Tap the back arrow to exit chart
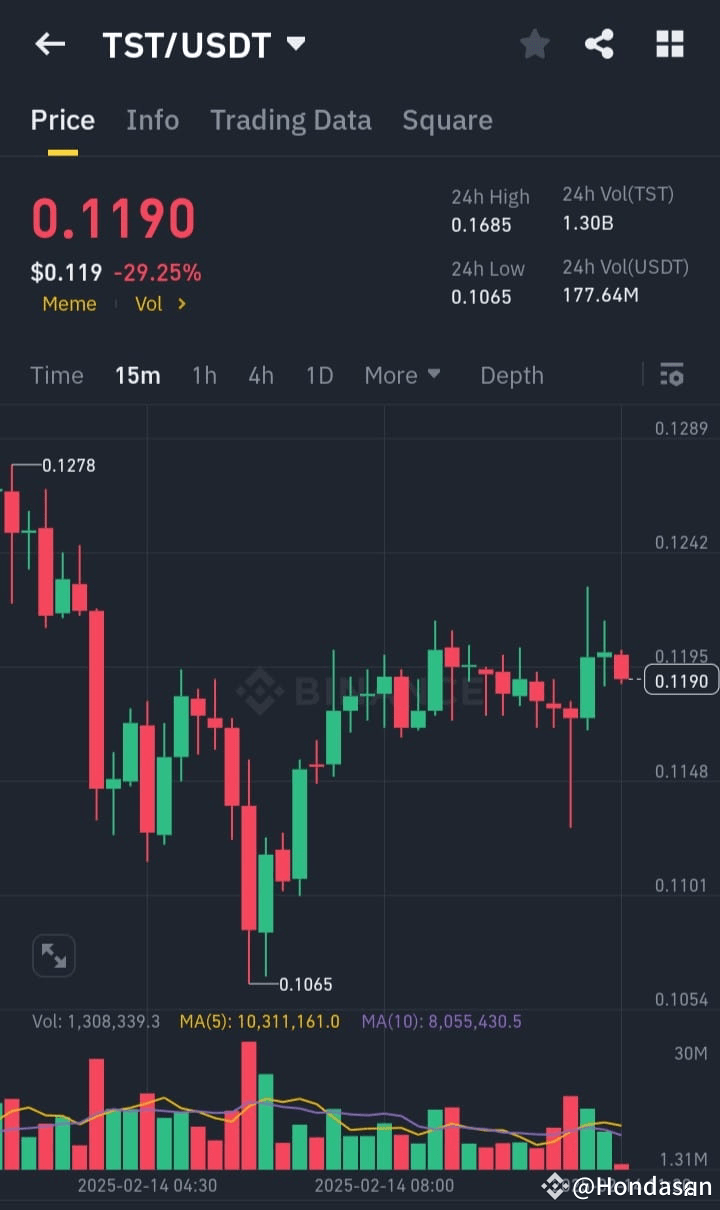720x1210 pixels. point(50,44)
